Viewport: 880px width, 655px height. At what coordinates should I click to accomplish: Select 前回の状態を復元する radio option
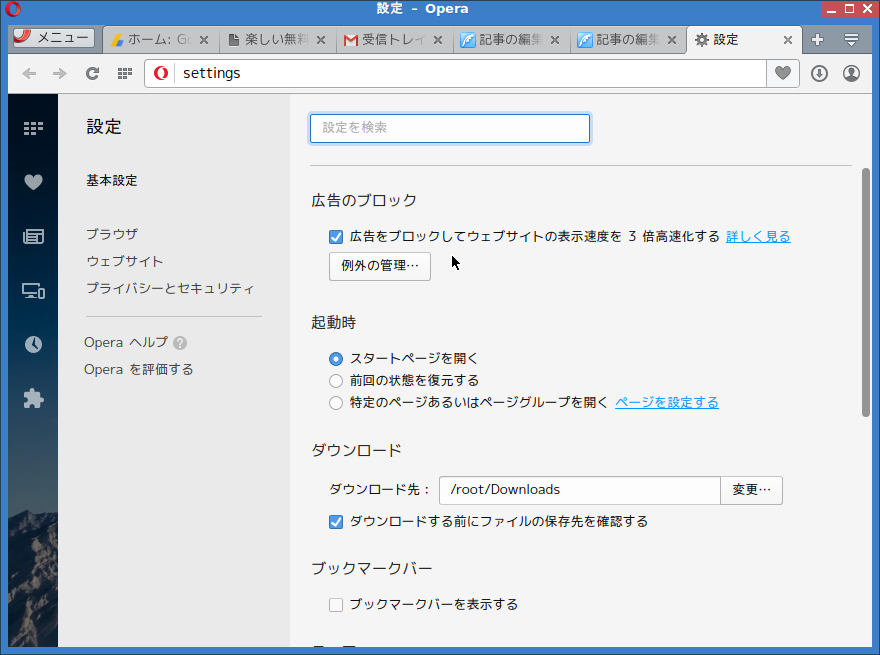tap(336, 381)
